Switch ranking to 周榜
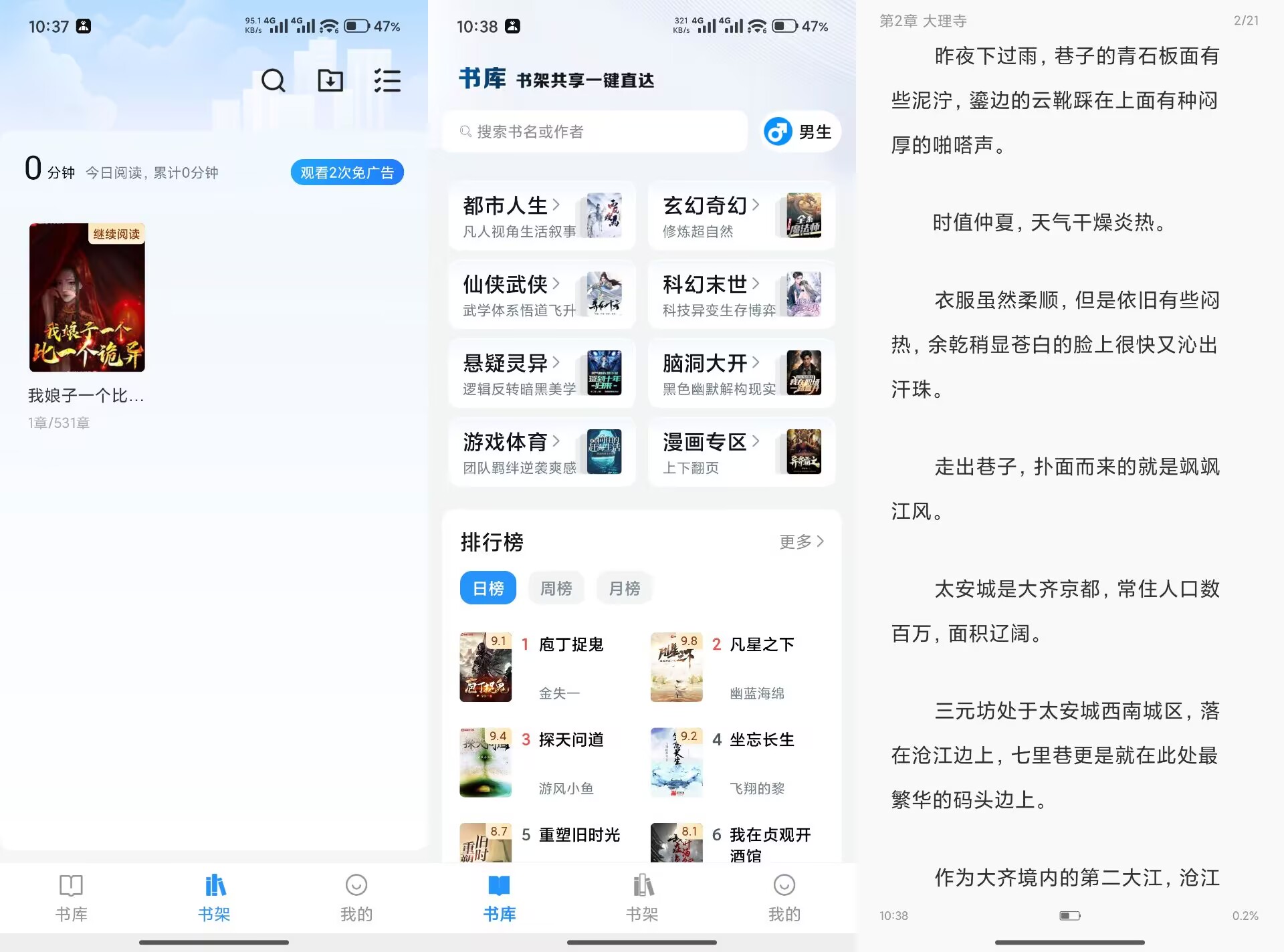Screen dimensions: 1284x952 coord(556,588)
